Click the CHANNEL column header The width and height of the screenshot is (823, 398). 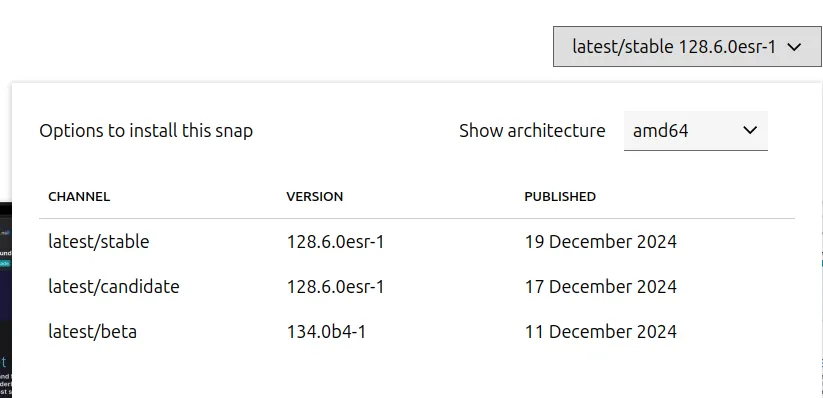coord(79,196)
